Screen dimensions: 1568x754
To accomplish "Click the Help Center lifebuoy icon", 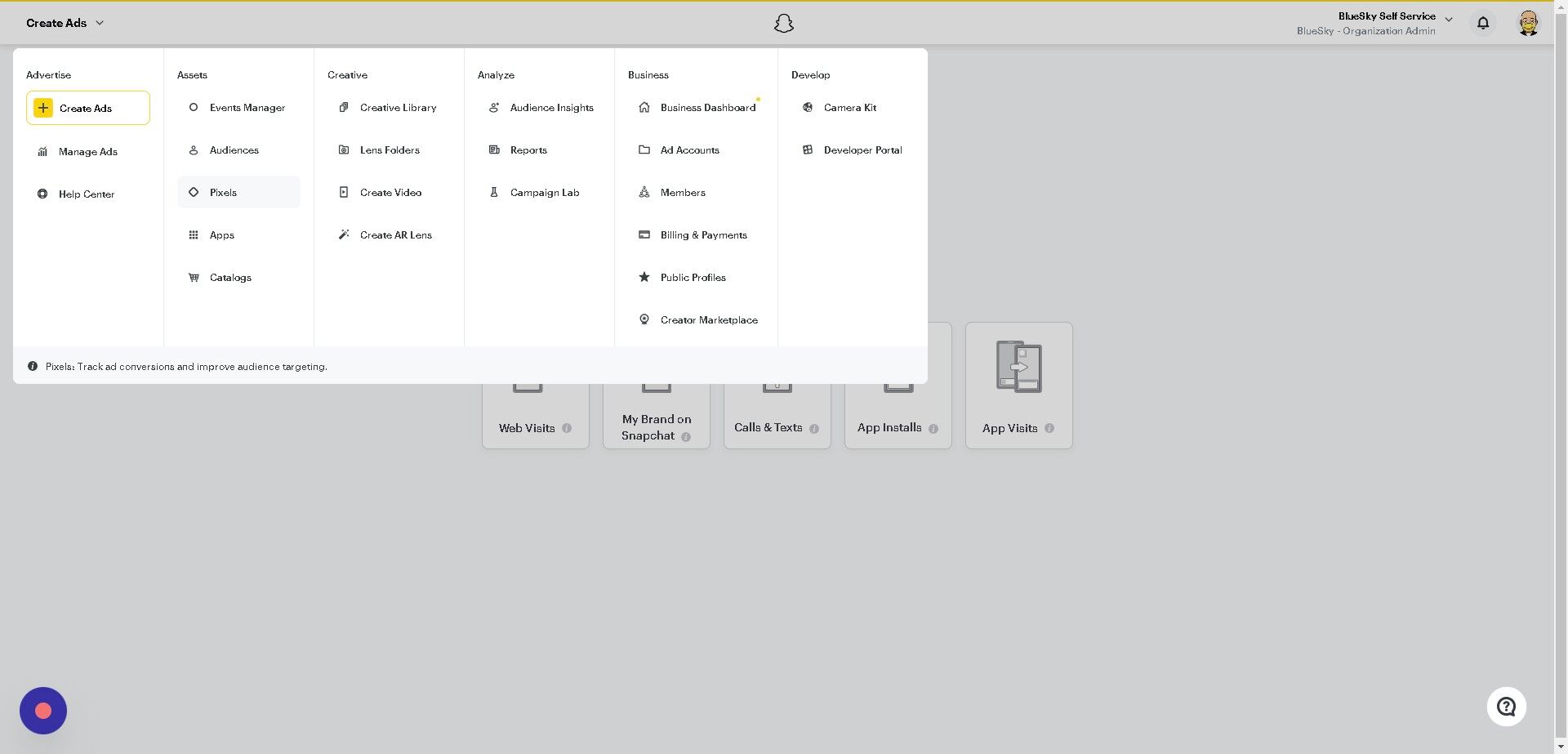I will [x=42, y=194].
